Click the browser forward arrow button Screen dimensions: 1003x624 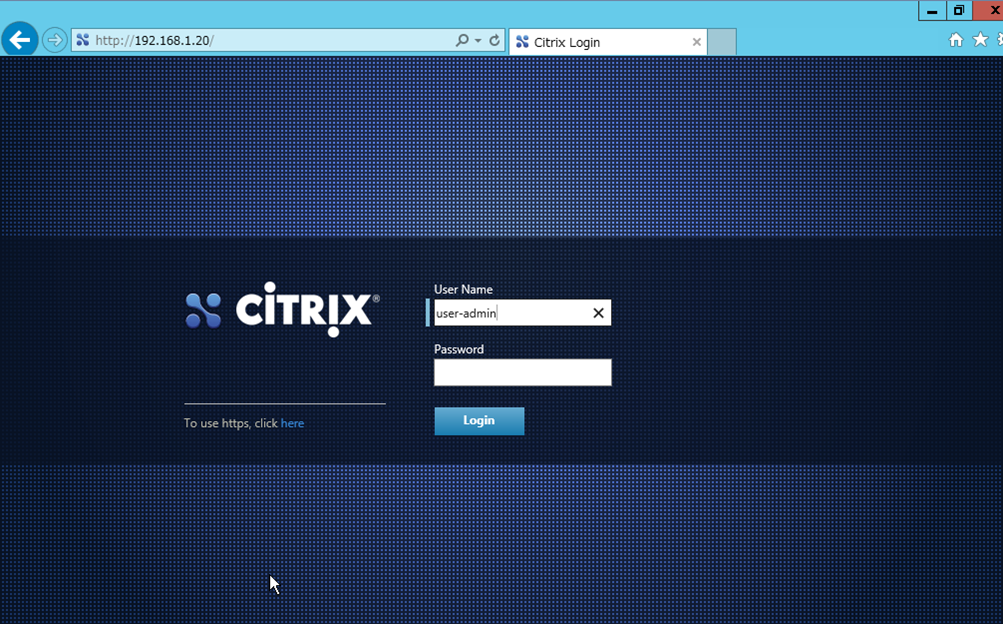55,40
